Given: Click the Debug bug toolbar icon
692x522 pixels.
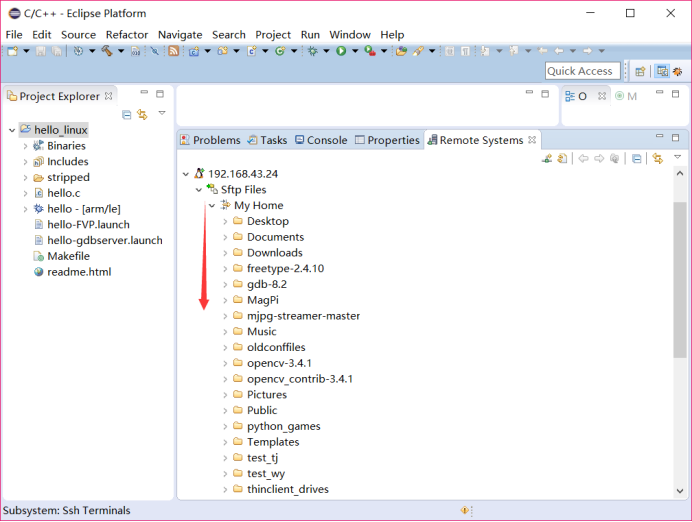Looking at the screenshot, I should click(x=312, y=51).
